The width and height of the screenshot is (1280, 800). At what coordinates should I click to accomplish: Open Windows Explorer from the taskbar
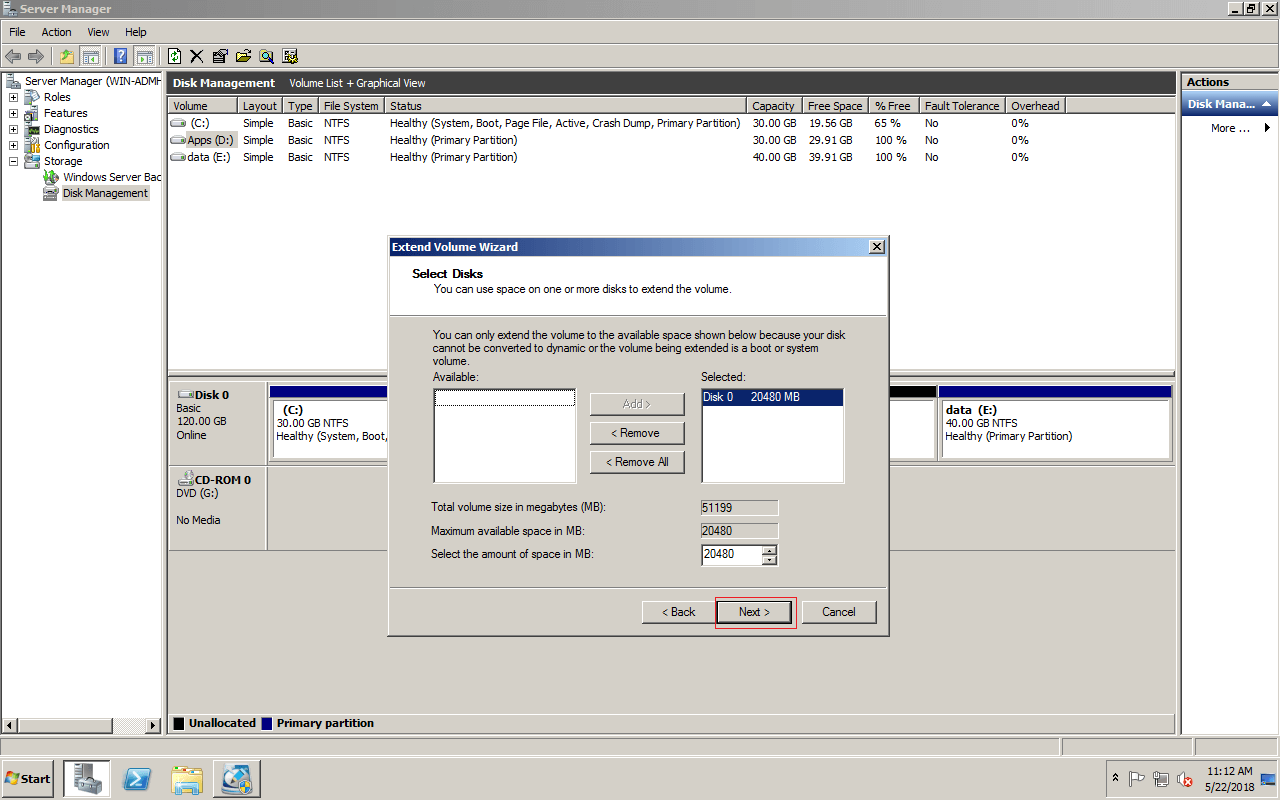(187, 779)
